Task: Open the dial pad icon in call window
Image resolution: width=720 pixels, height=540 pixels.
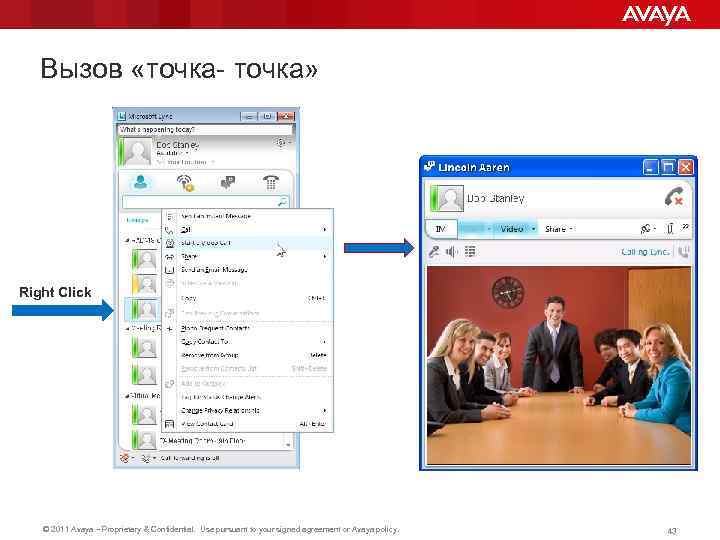Action: 470,251
